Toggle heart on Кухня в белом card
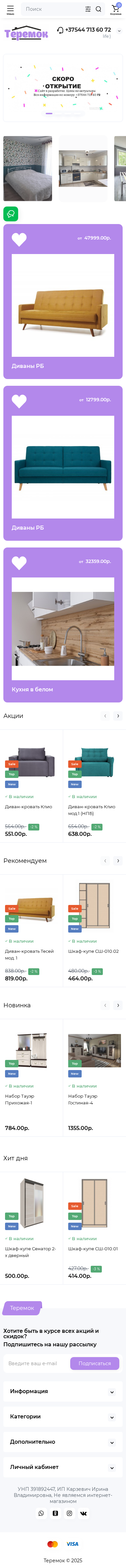Screen dimensions: 126x1568 19,563
